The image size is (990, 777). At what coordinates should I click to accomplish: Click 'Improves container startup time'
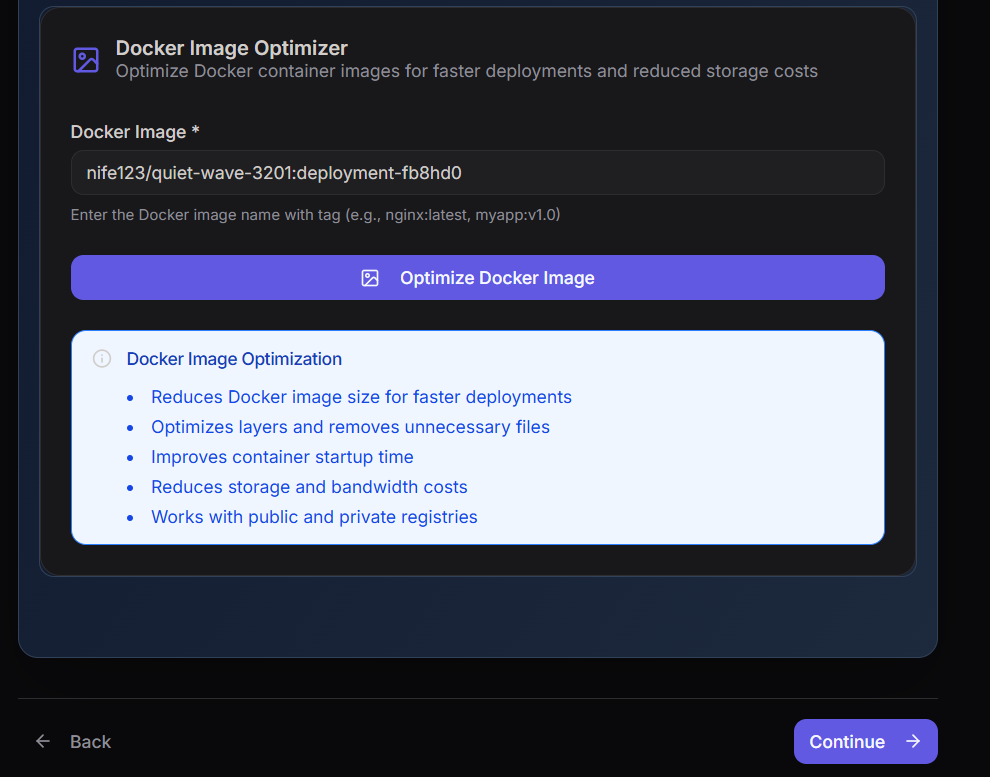pyautogui.click(x=282, y=457)
